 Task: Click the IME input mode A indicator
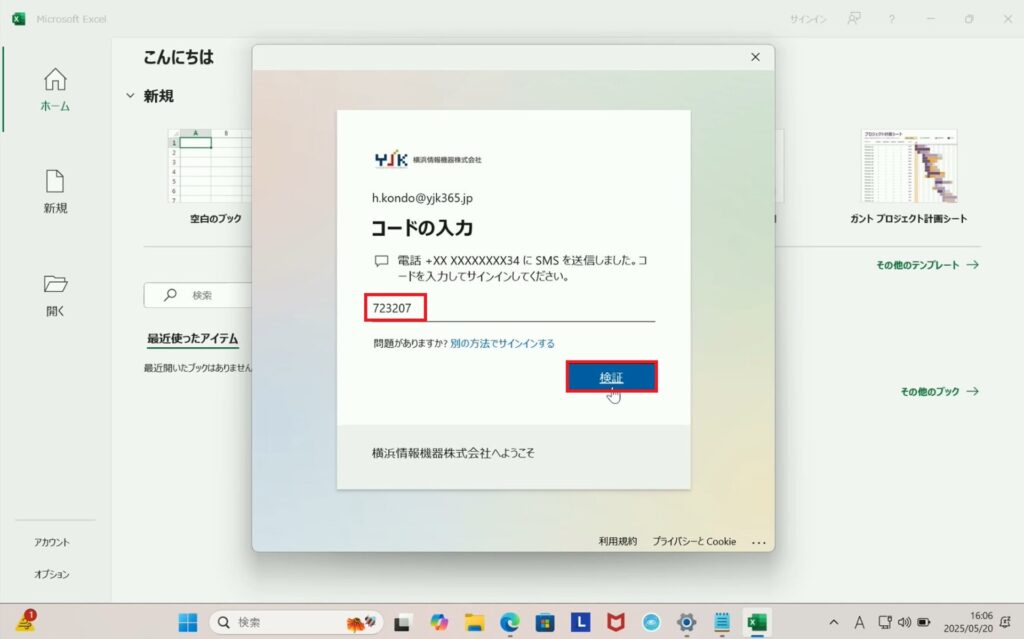pyautogui.click(x=859, y=623)
